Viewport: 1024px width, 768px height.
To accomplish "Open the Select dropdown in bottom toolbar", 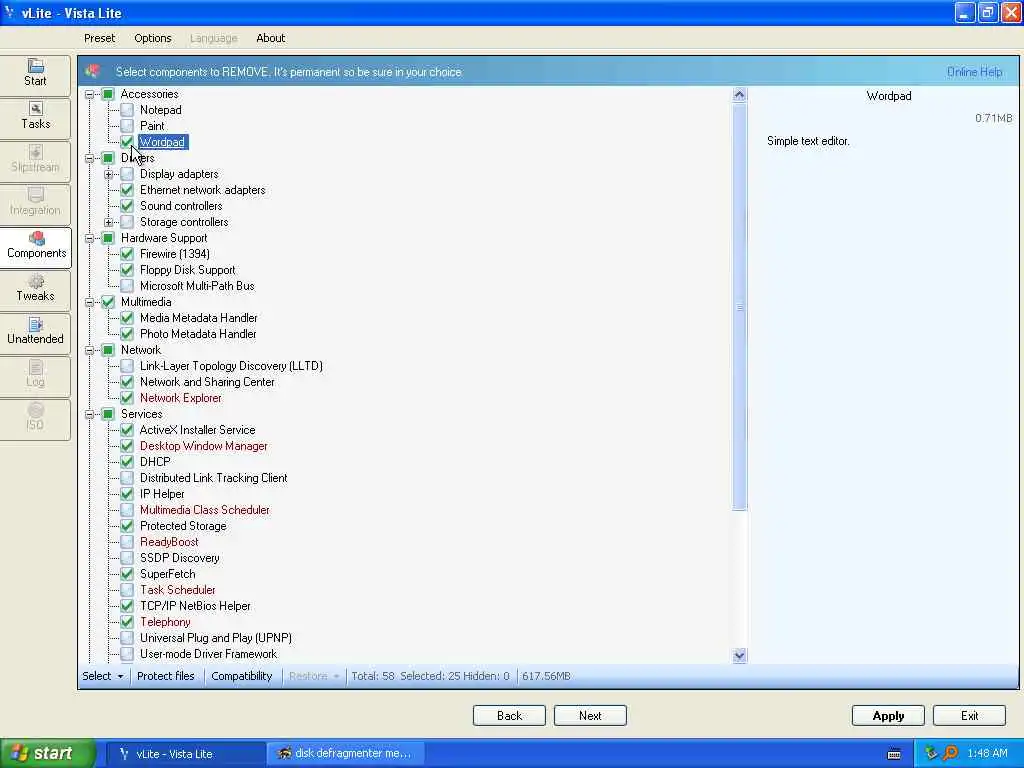I will pos(103,676).
